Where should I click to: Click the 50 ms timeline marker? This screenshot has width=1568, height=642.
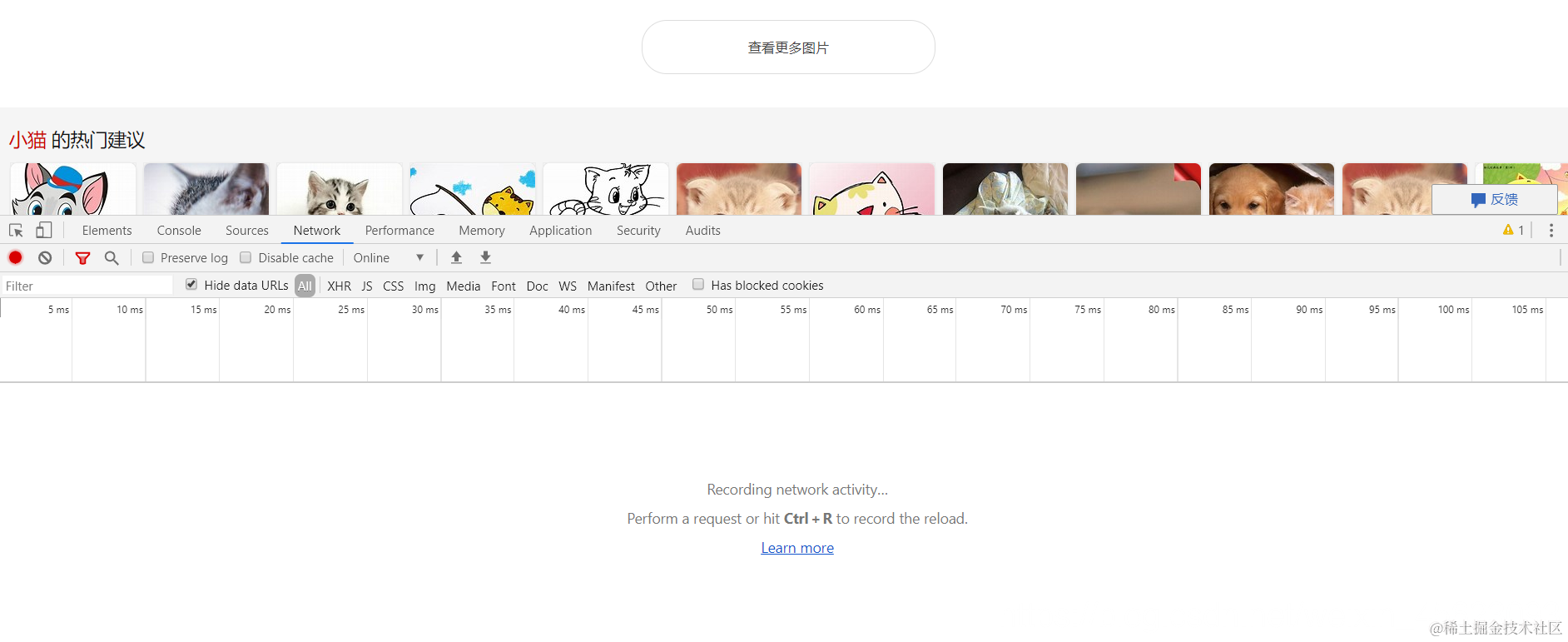click(x=719, y=309)
